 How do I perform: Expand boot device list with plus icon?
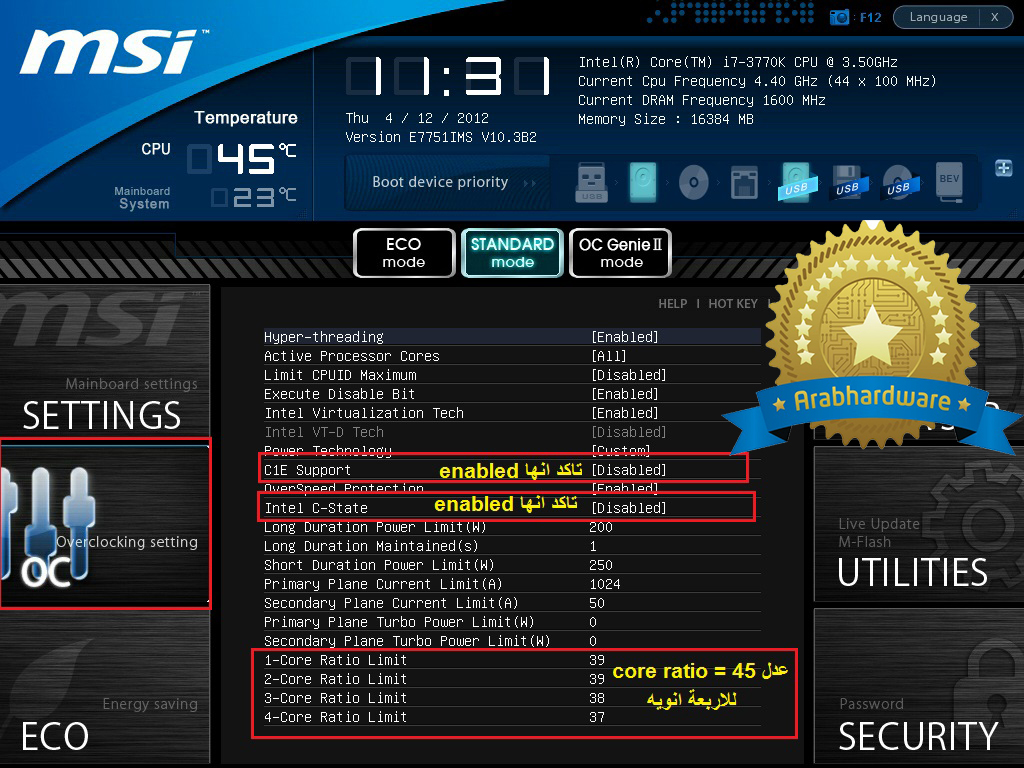1004,168
